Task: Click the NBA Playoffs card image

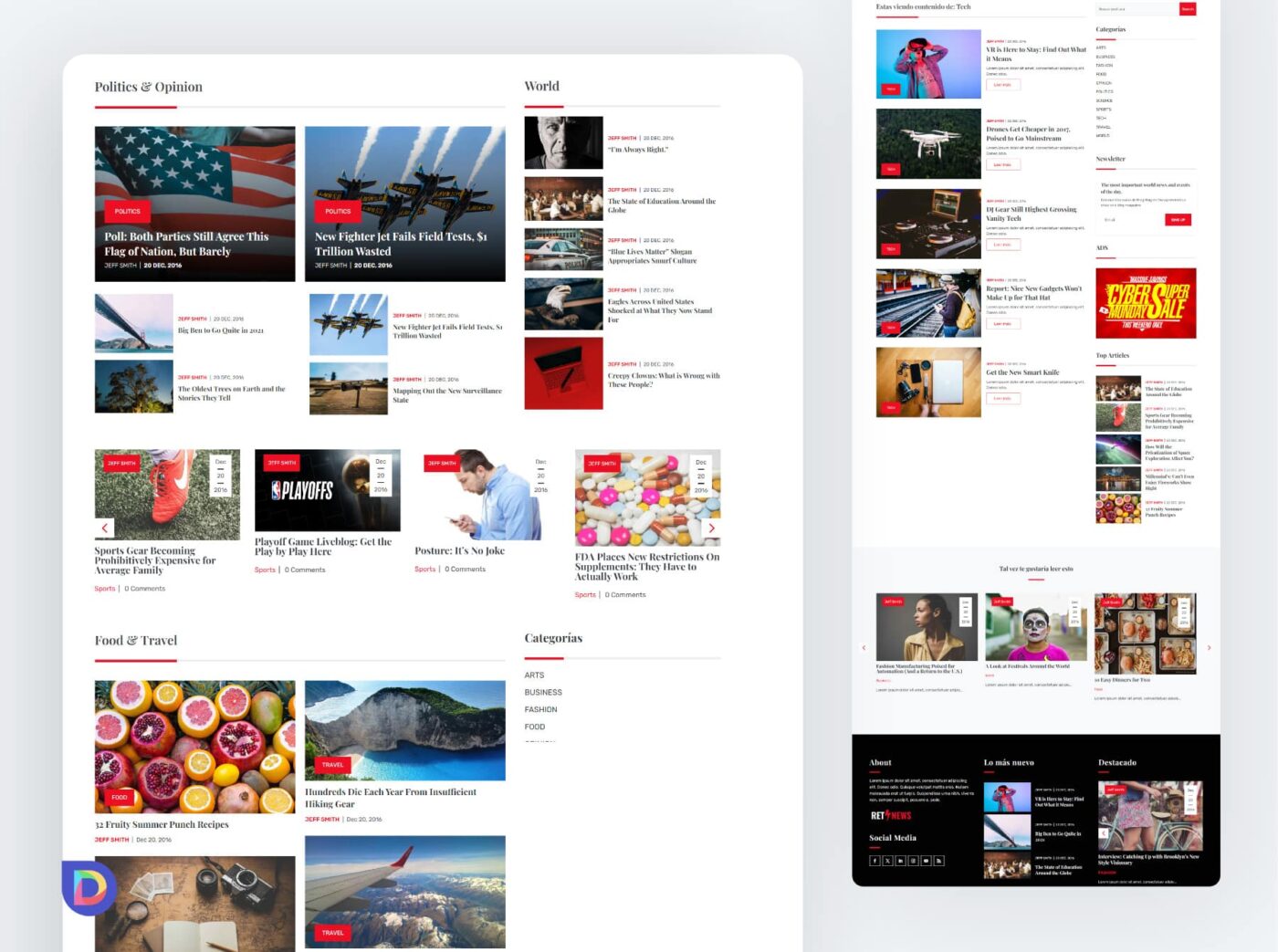Action: point(327,490)
